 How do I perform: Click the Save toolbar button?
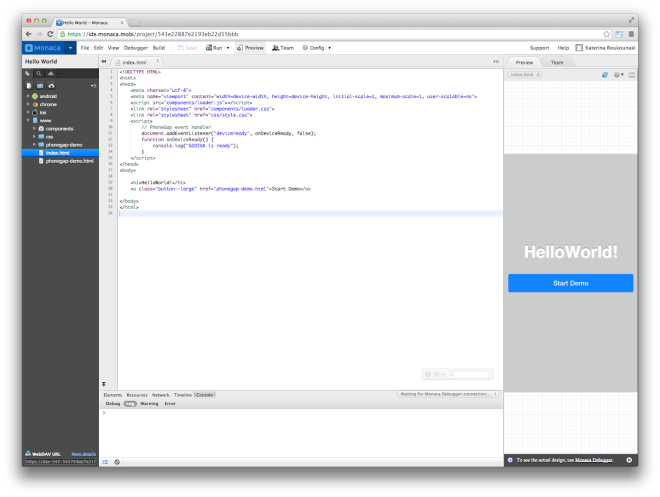click(x=187, y=48)
